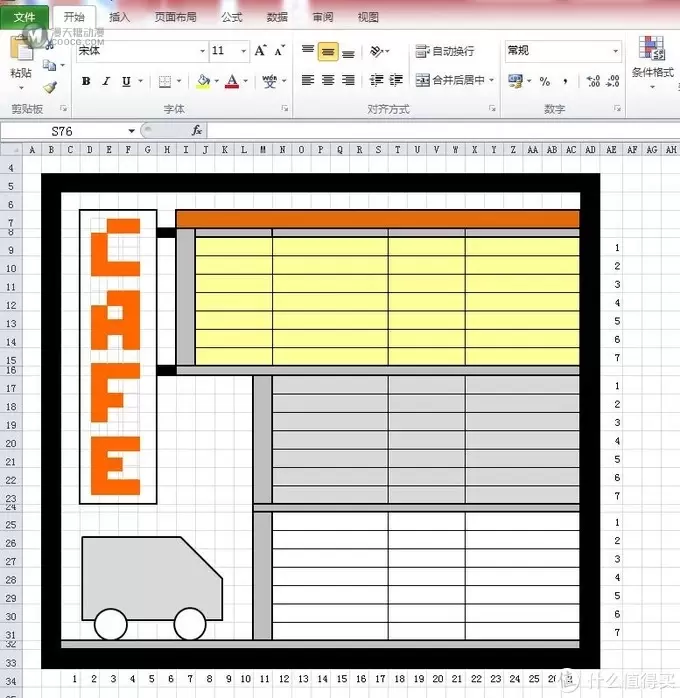The height and width of the screenshot is (698, 680).
Task: Decrease the indent
Action: (376, 80)
